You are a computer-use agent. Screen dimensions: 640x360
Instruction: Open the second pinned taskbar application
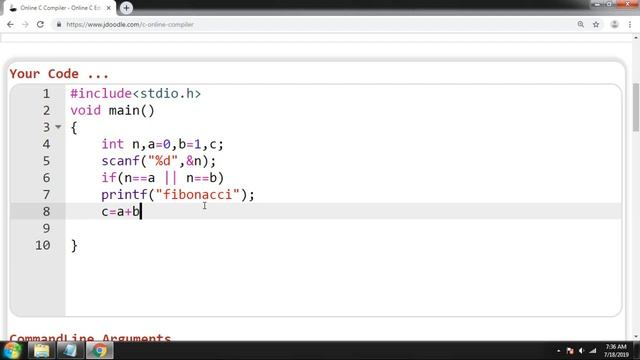click(70, 351)
